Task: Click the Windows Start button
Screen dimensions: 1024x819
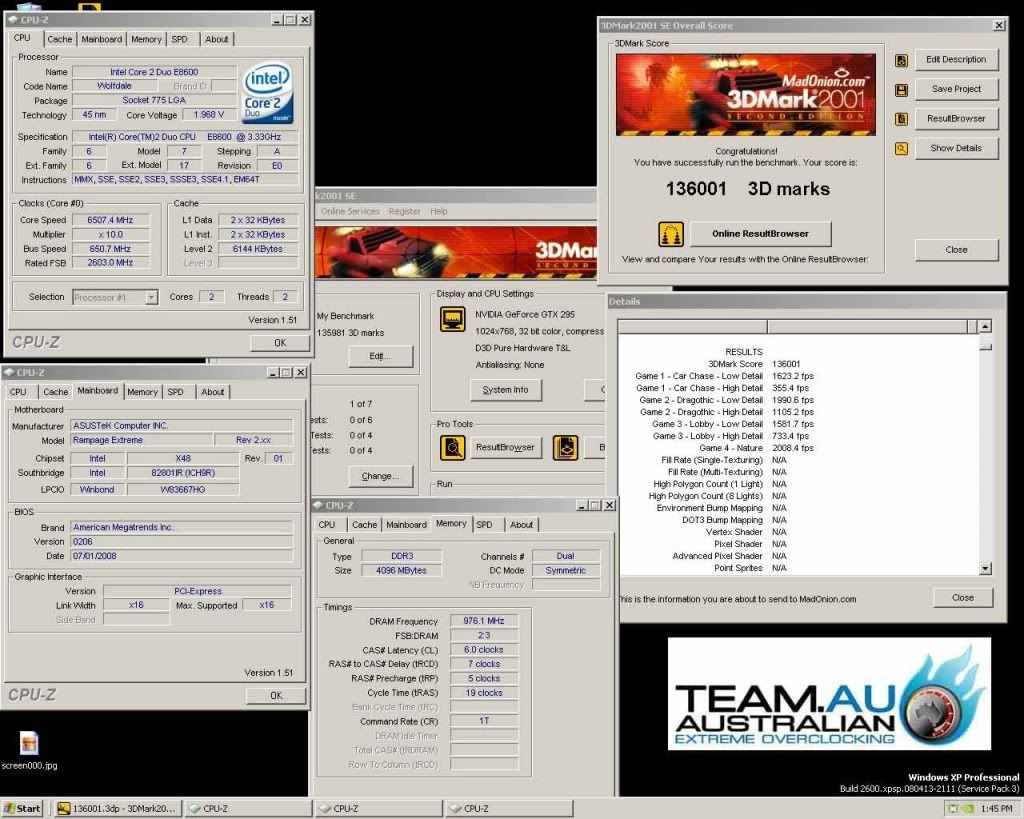Action: pos(23,808)
